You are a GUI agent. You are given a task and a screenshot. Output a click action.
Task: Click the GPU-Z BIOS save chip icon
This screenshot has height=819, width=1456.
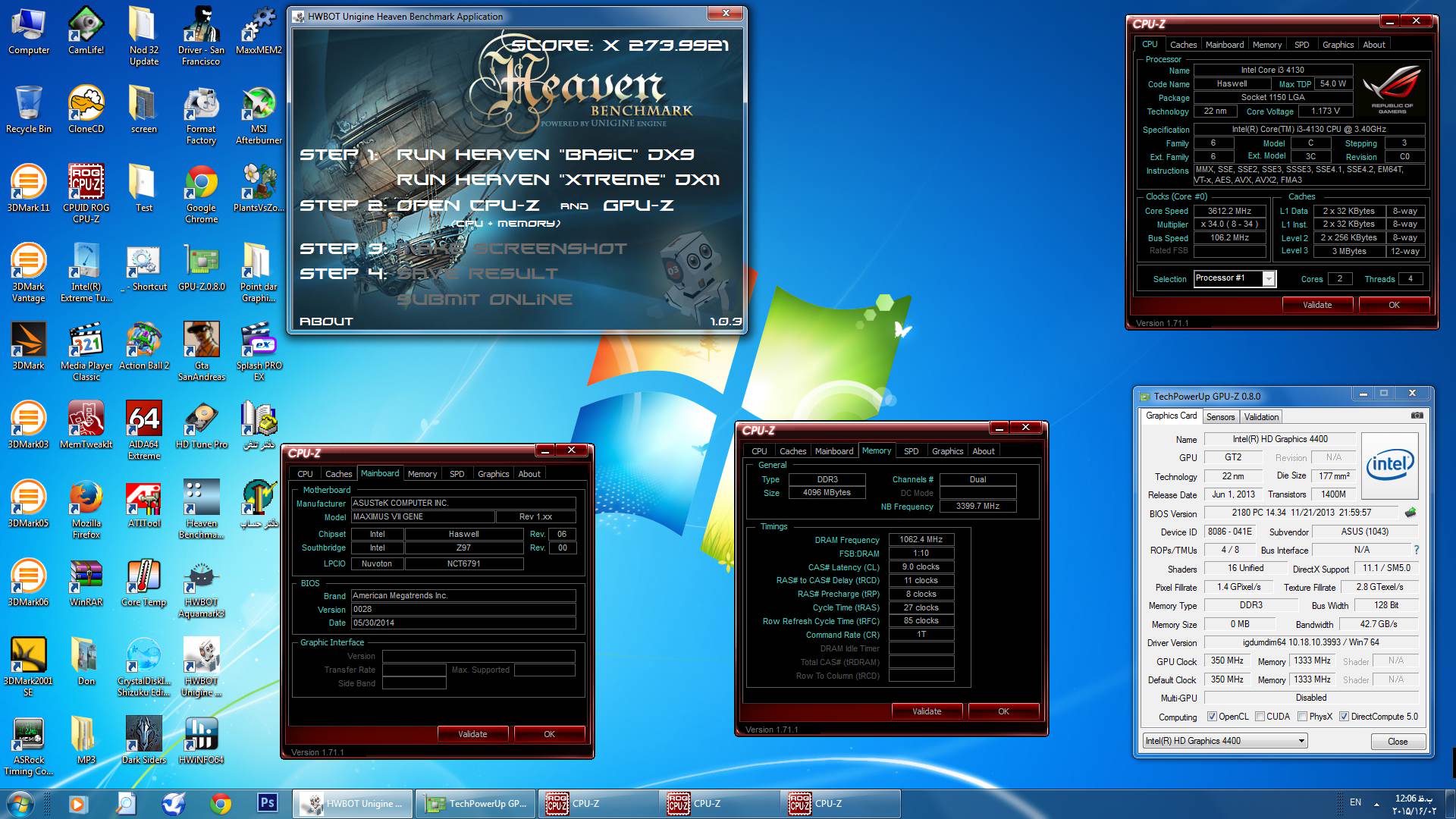coord(1410,513)
